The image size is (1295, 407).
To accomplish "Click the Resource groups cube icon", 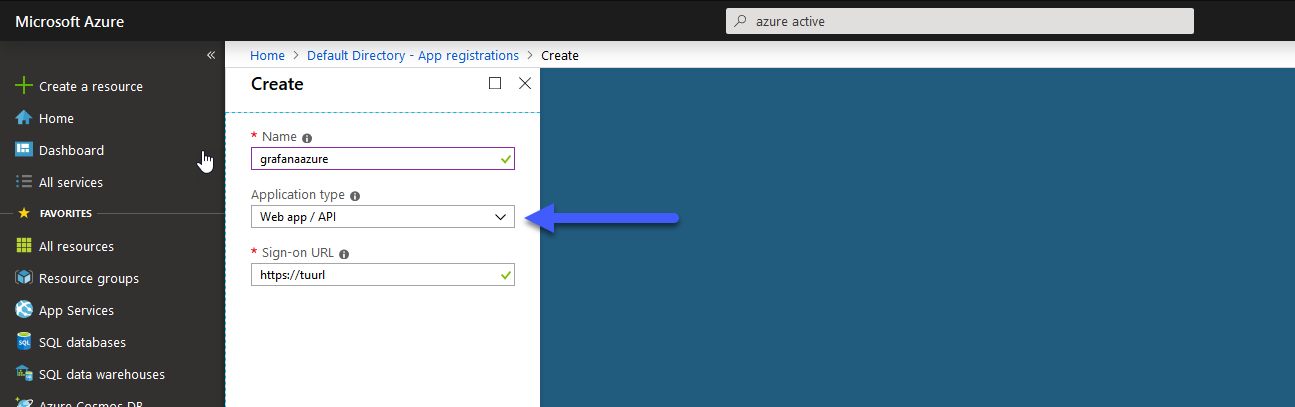I will [24, 278].
